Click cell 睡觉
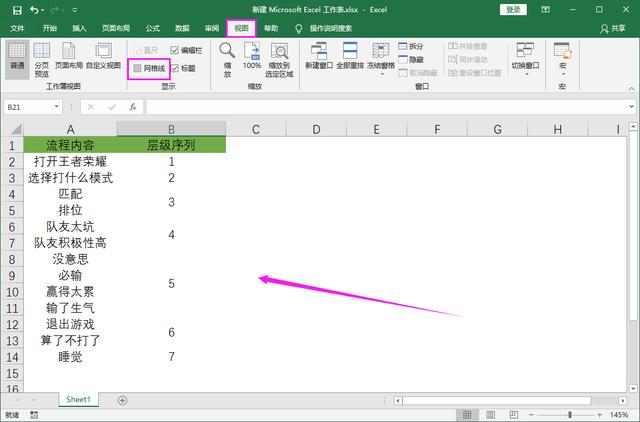The width and height of the screenshot is (640, 422). point(70,357)
